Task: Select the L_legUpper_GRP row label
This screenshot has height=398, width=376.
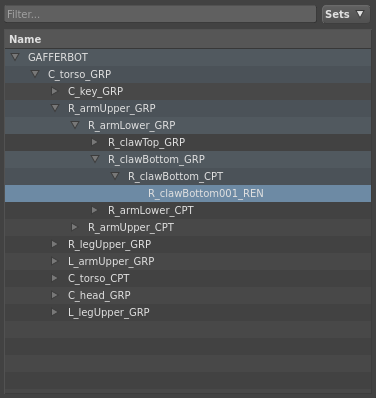Action: [x=109, y=312]
